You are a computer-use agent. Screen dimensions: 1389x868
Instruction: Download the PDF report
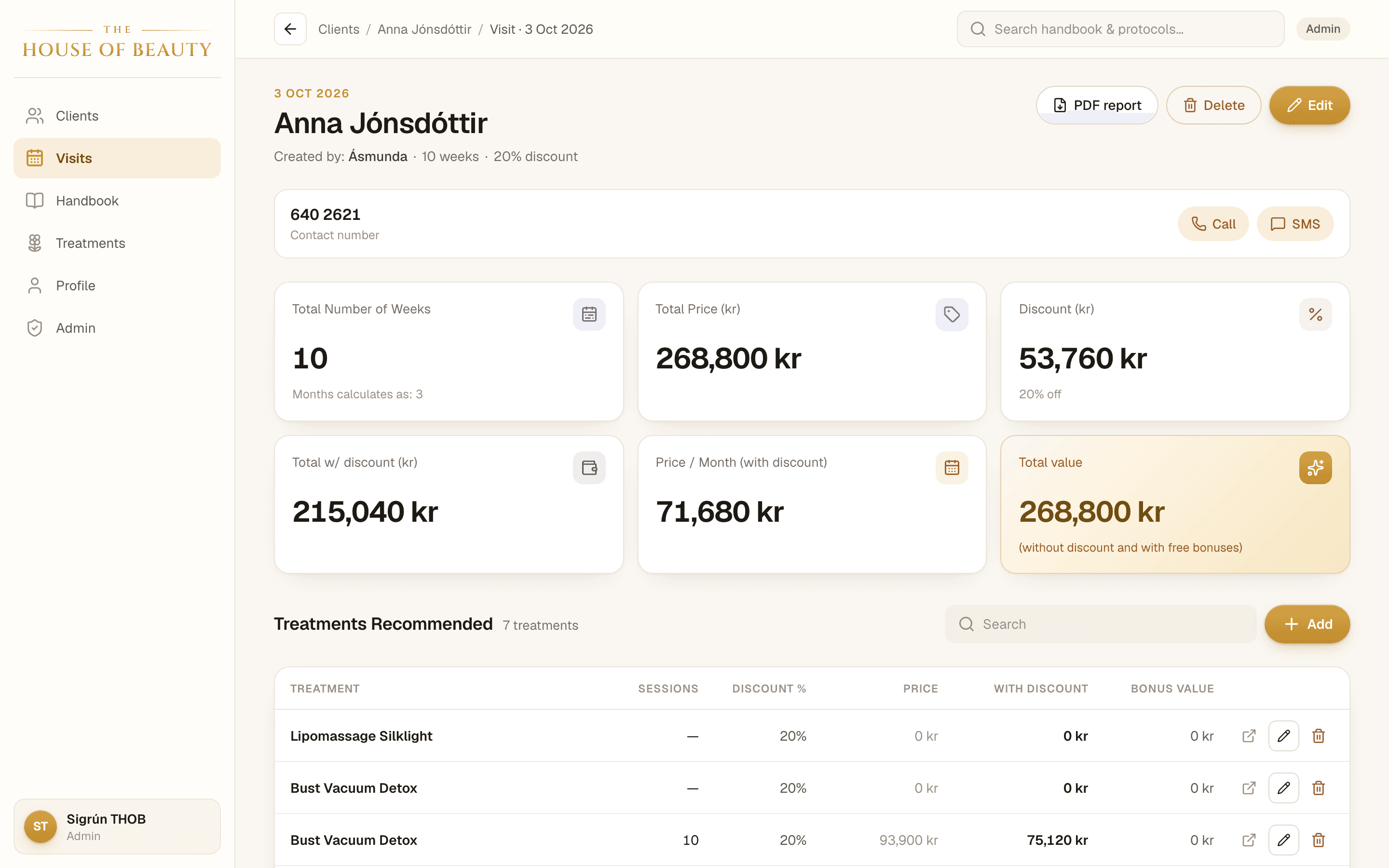1097,106
